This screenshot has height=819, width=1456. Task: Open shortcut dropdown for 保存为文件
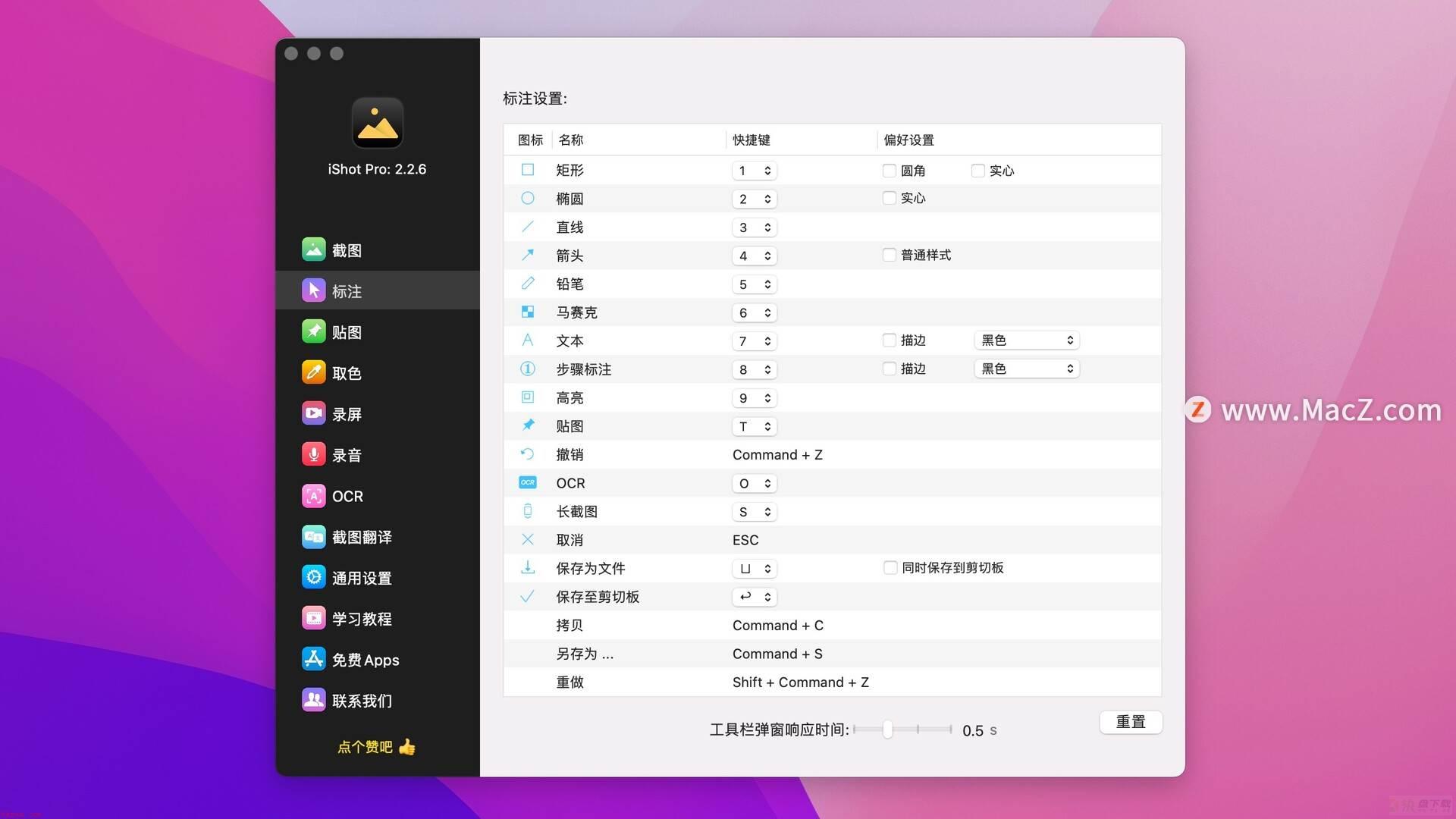coord(755,569)
